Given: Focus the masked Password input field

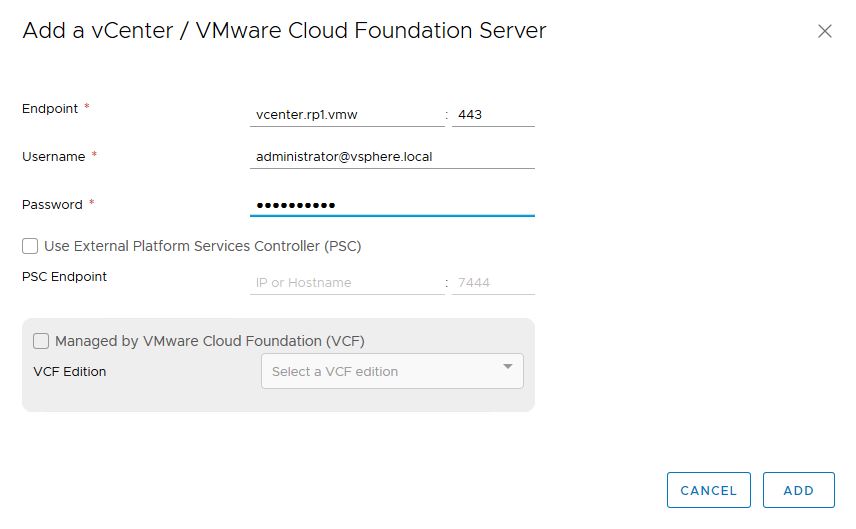Looking at the screenshot, I should [391, 205].
